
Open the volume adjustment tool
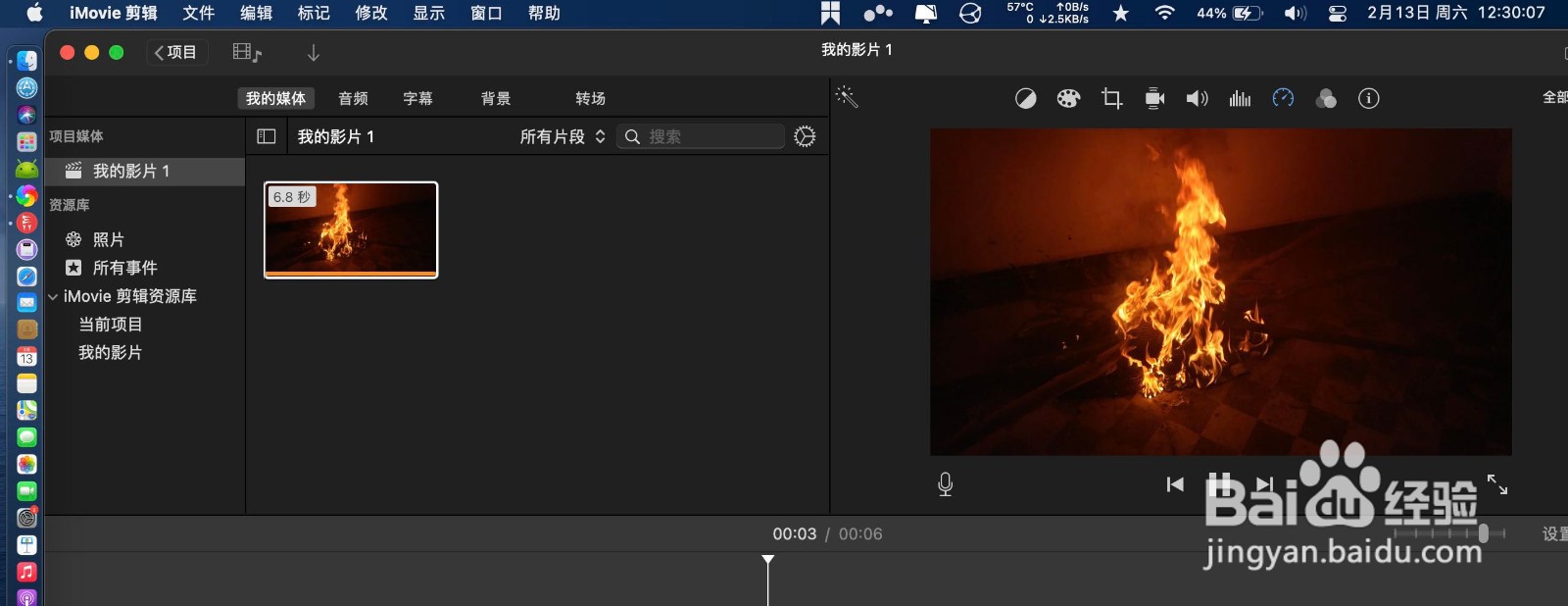pos(1197,98)
